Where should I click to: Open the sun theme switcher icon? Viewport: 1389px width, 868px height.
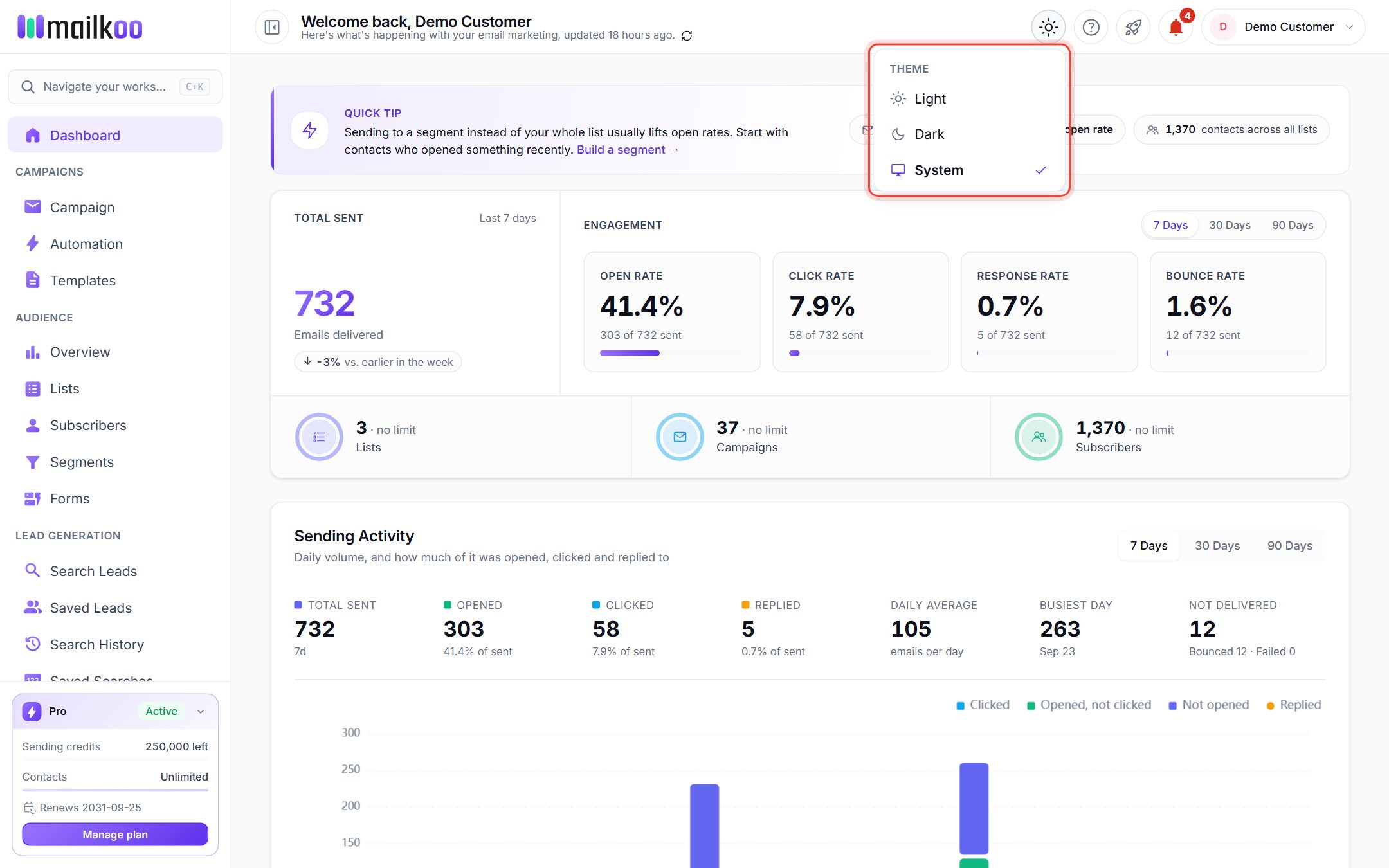(x=1048, y=27)
